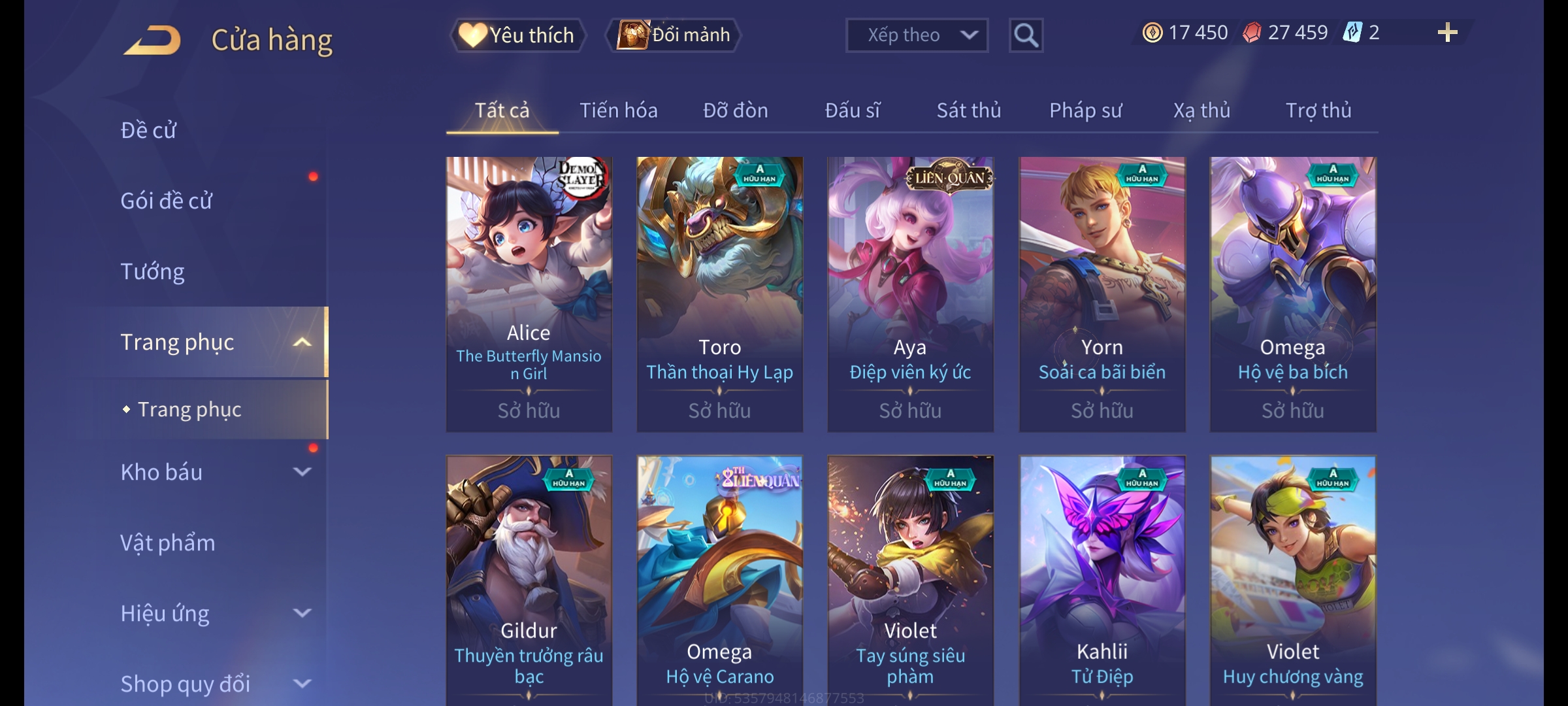This screenshot has height=706, width=1568.
Task: Click the chest icon in Đổi mảnh
Action: [x=633, y=35]
